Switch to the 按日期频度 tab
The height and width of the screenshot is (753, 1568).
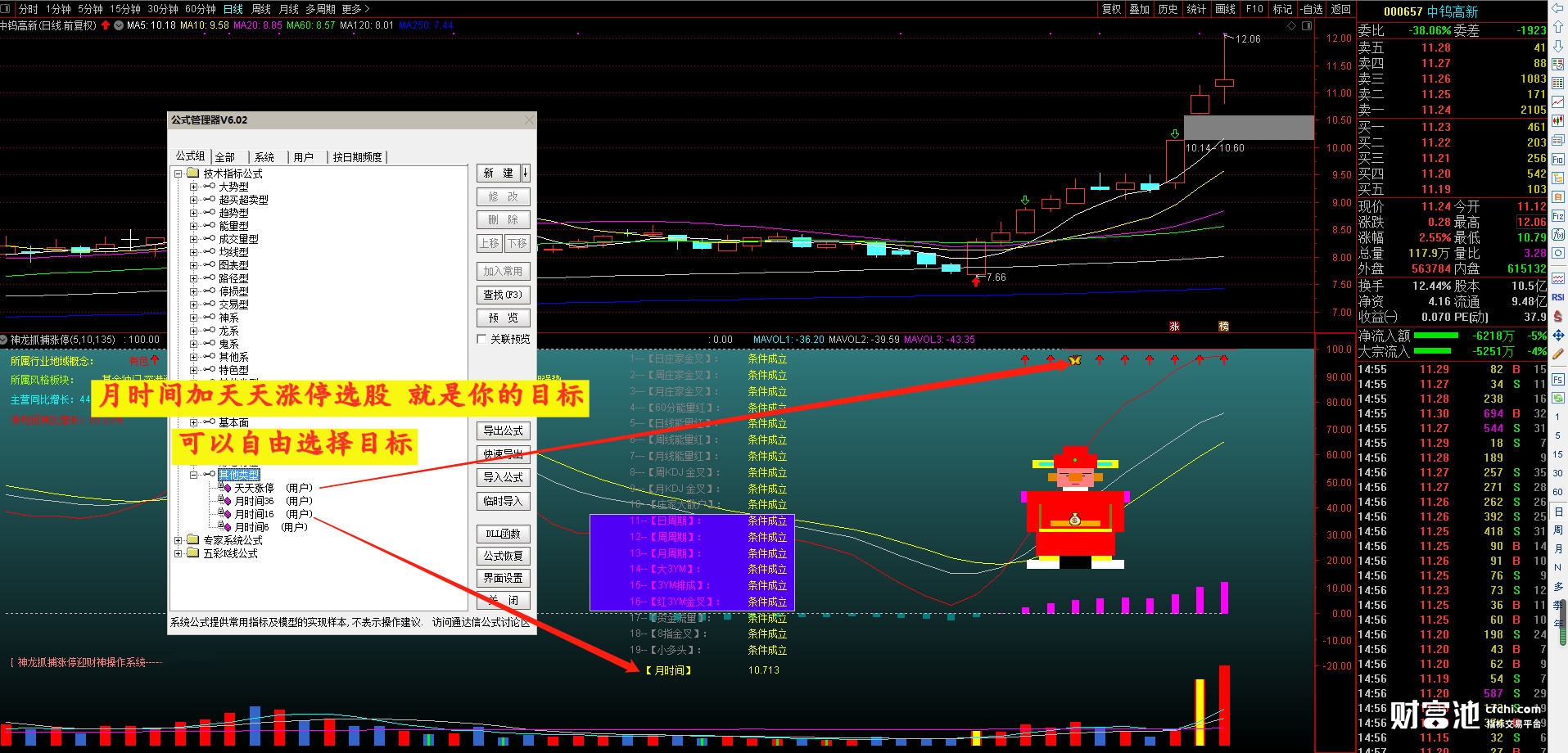coord(357,157)
